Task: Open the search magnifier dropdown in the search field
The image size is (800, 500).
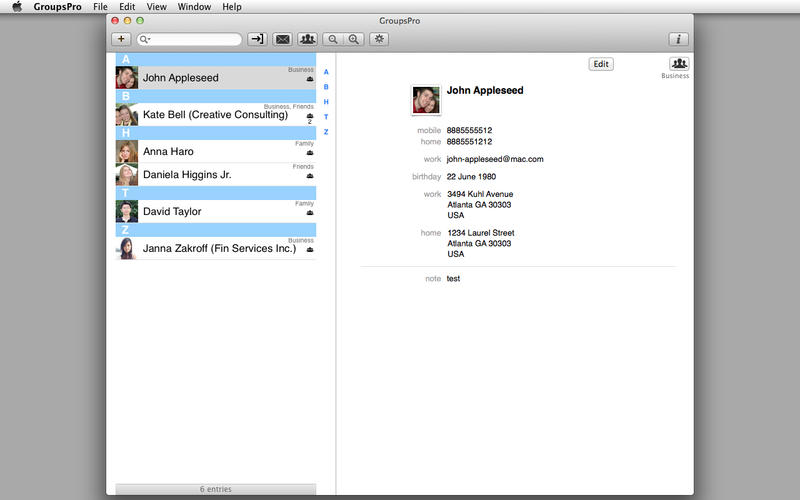Action: [x=145, y=39]
